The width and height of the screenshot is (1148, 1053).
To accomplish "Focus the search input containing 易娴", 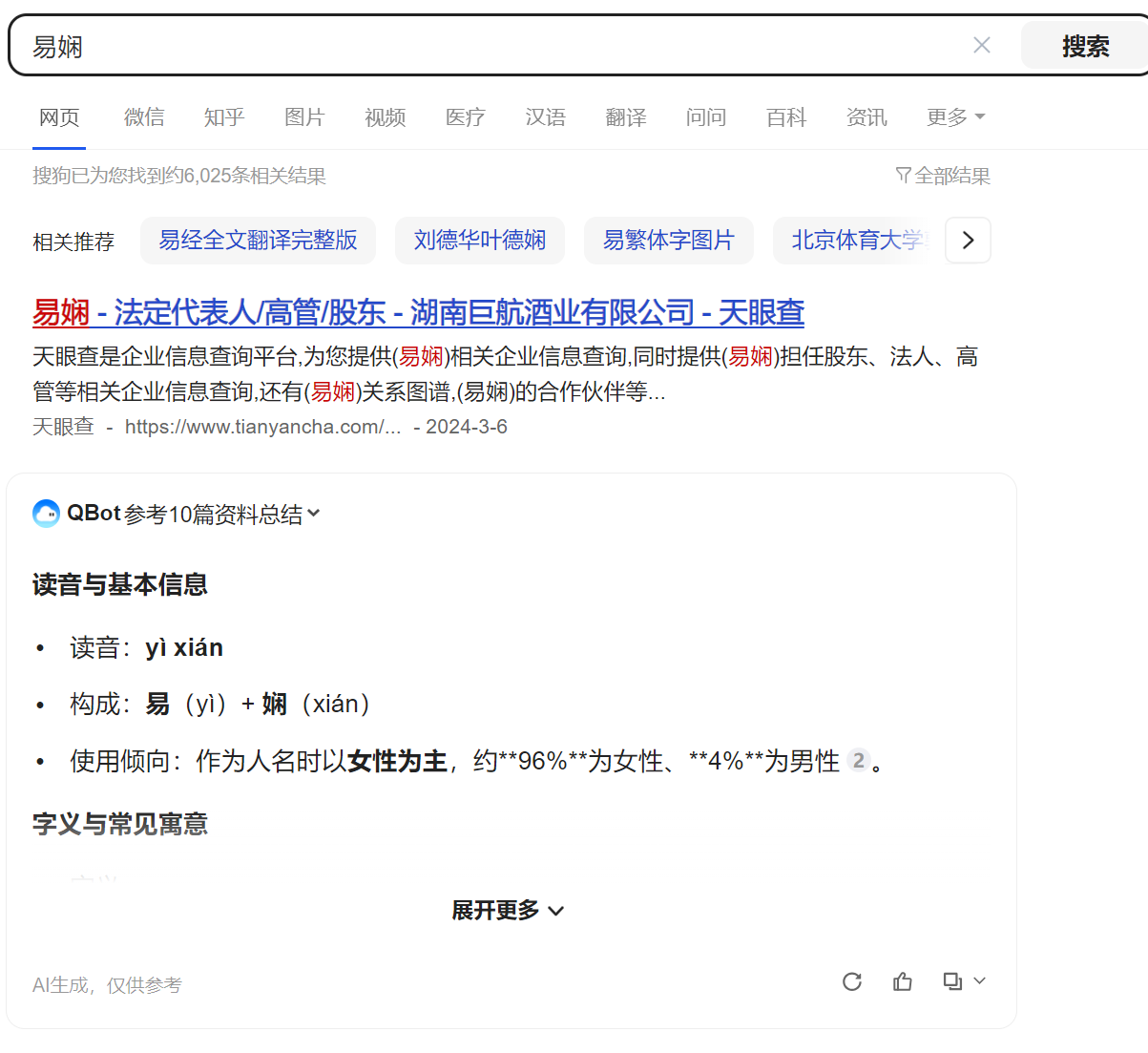I will click(x=496, y=45).
